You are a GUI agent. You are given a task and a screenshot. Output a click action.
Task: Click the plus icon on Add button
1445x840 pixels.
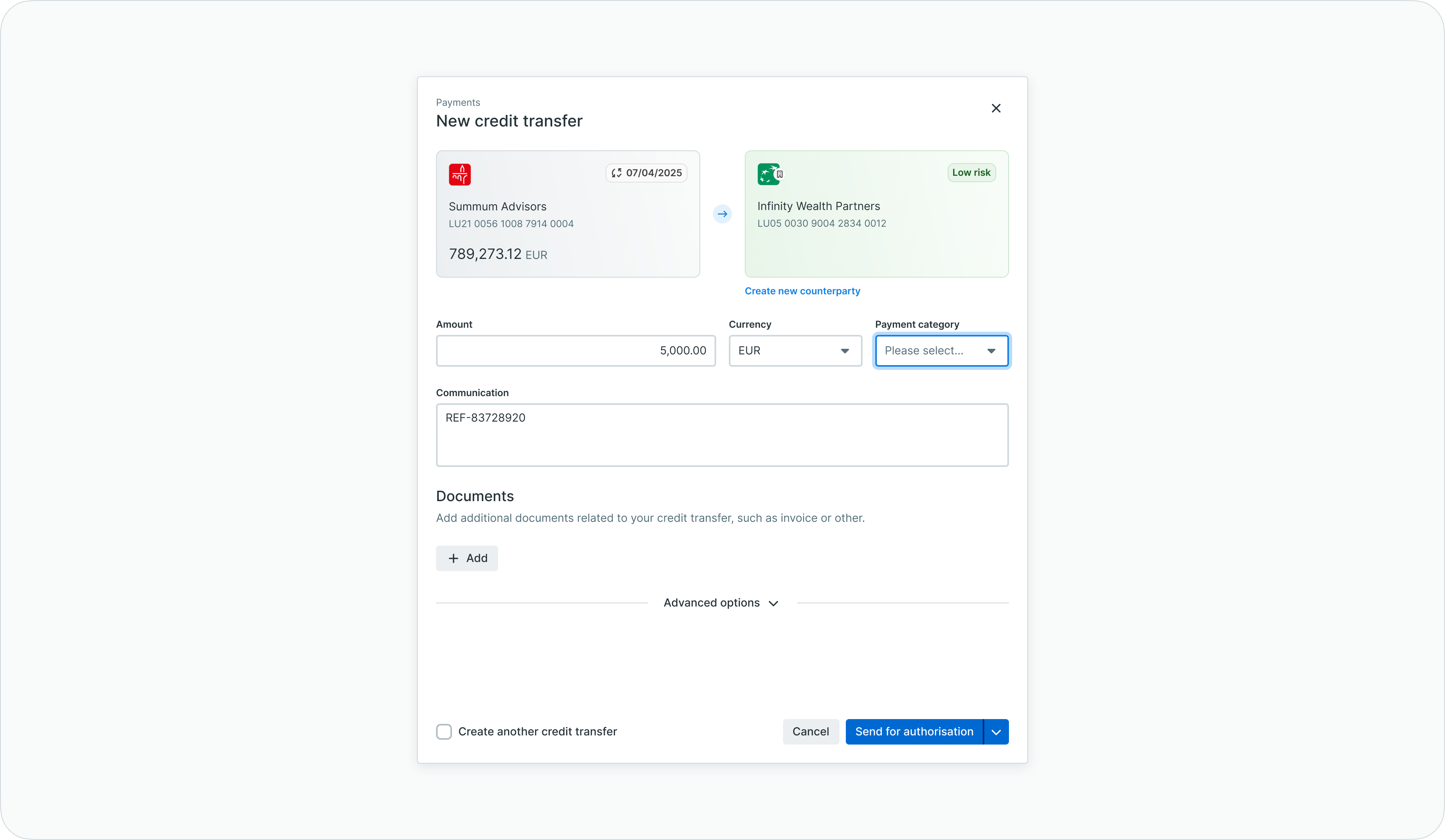coord(453,558)
